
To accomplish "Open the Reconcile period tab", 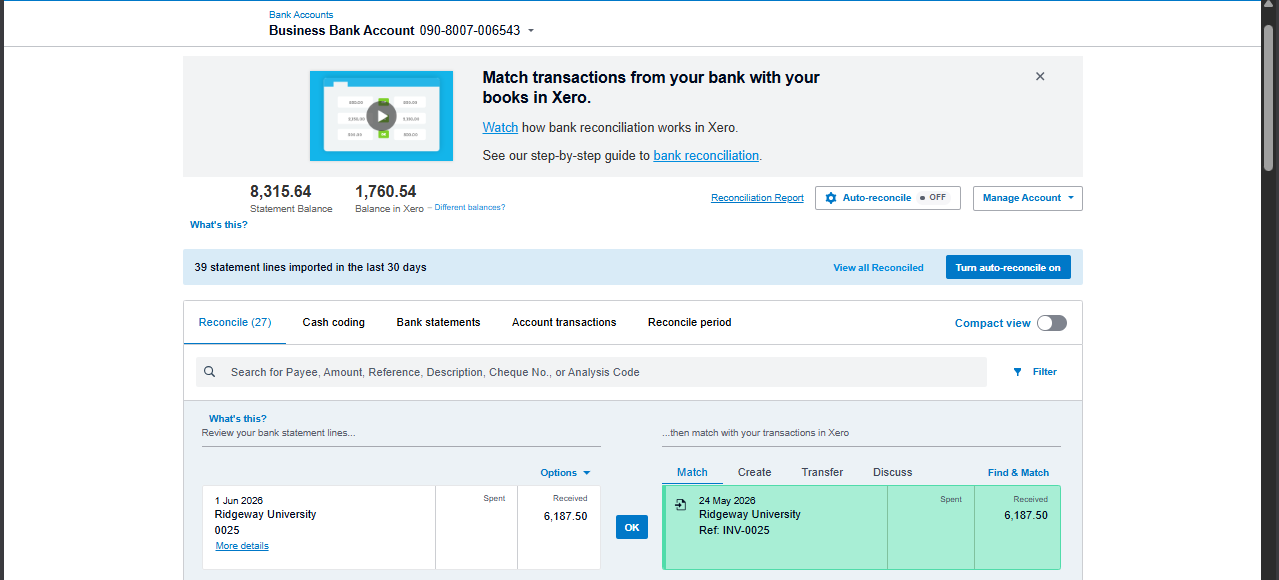I will tap(690, 322).
